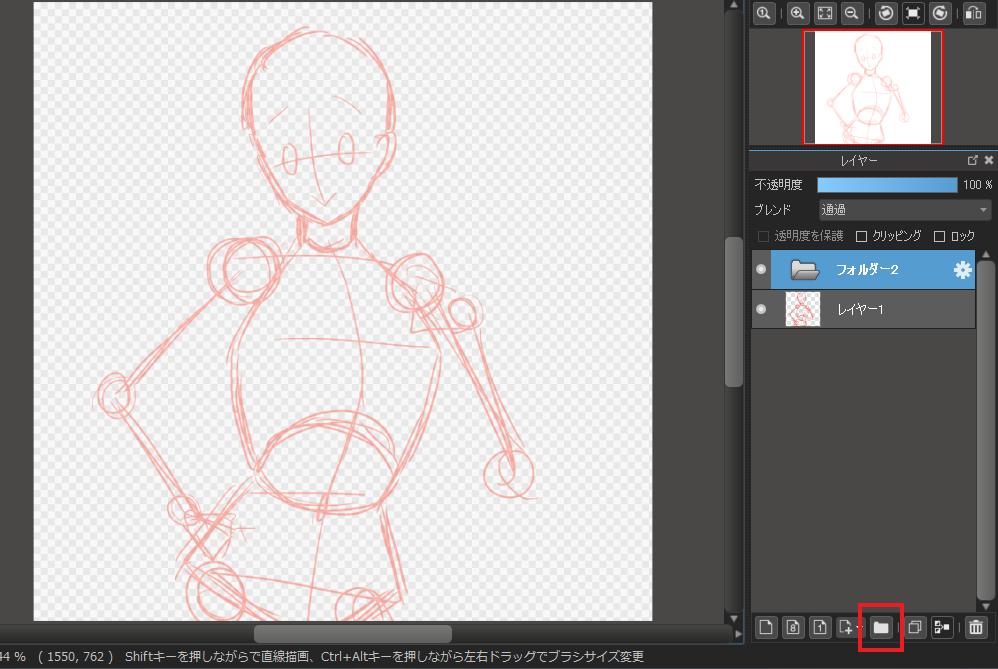The image size is (998, 669).
Task: Create a new layer folder
Action: [881, 627]
